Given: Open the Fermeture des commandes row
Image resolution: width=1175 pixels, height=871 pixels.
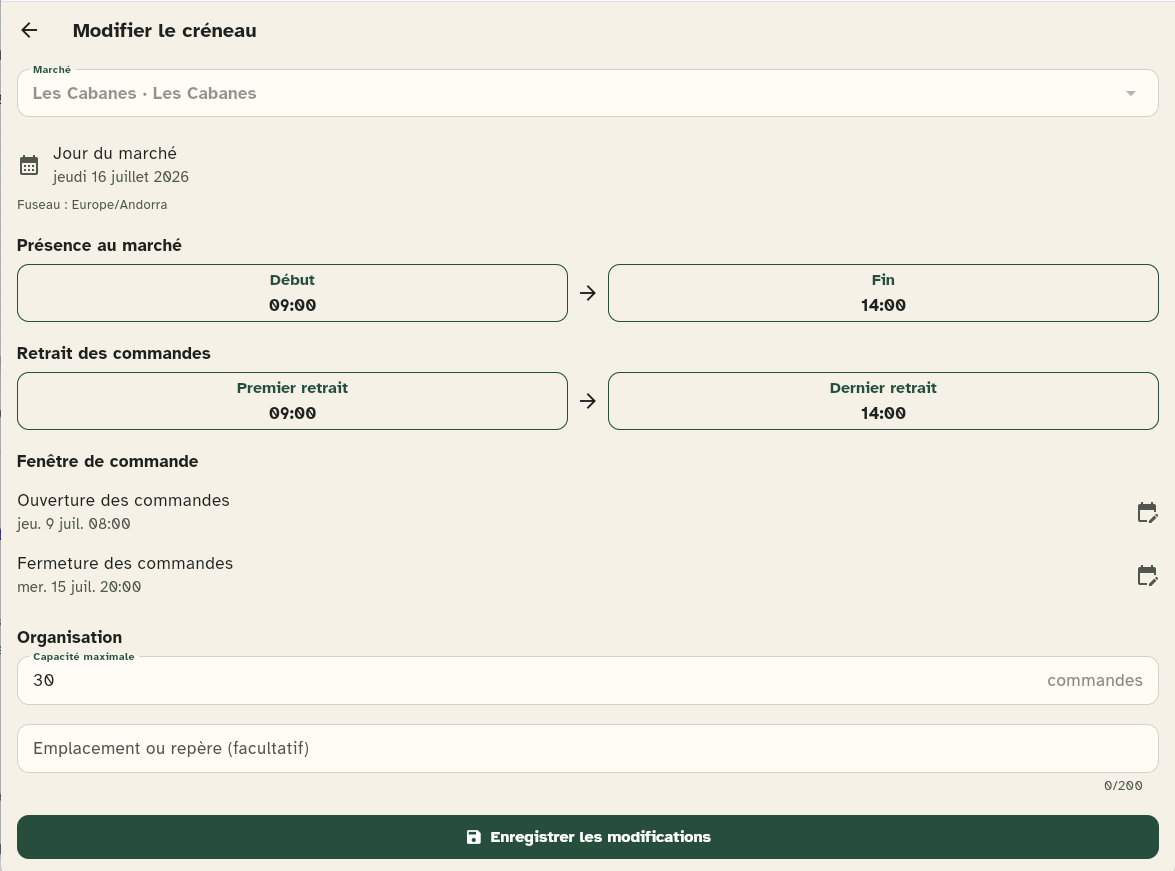Looking at the screenshot, I should click(588, 575).
